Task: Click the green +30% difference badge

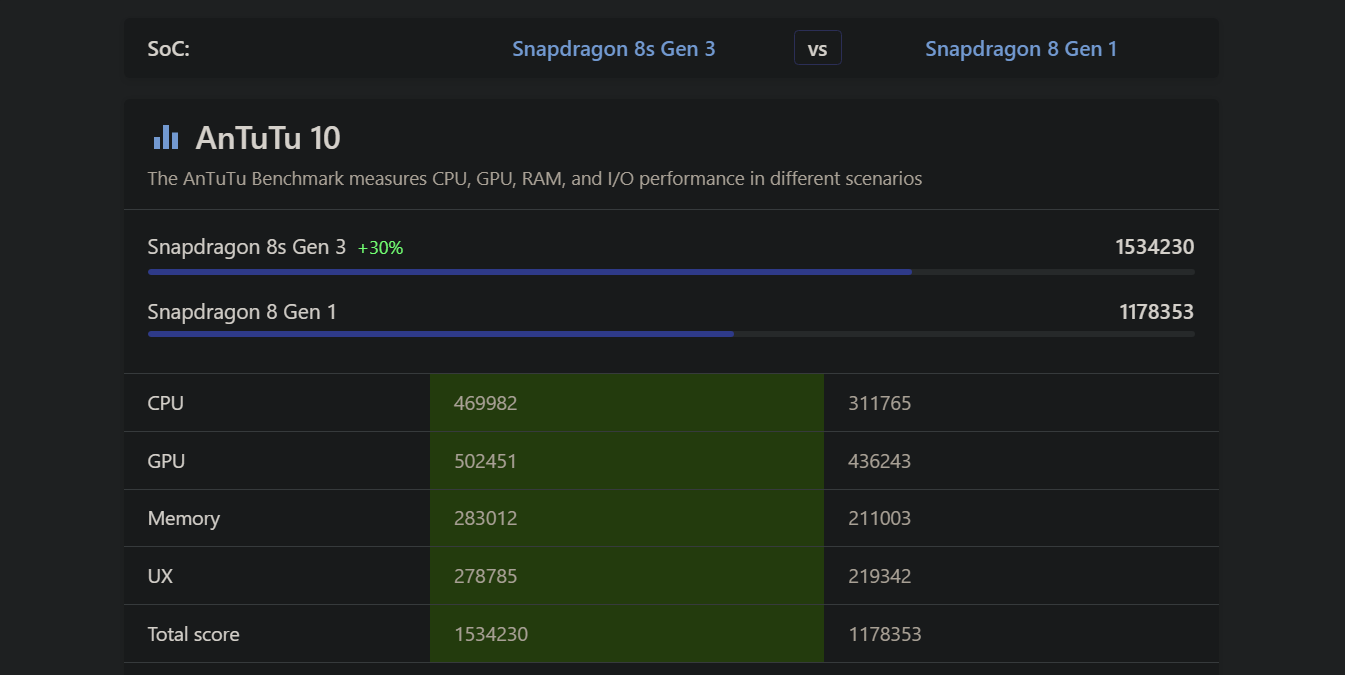Action: tap(380, 248)
